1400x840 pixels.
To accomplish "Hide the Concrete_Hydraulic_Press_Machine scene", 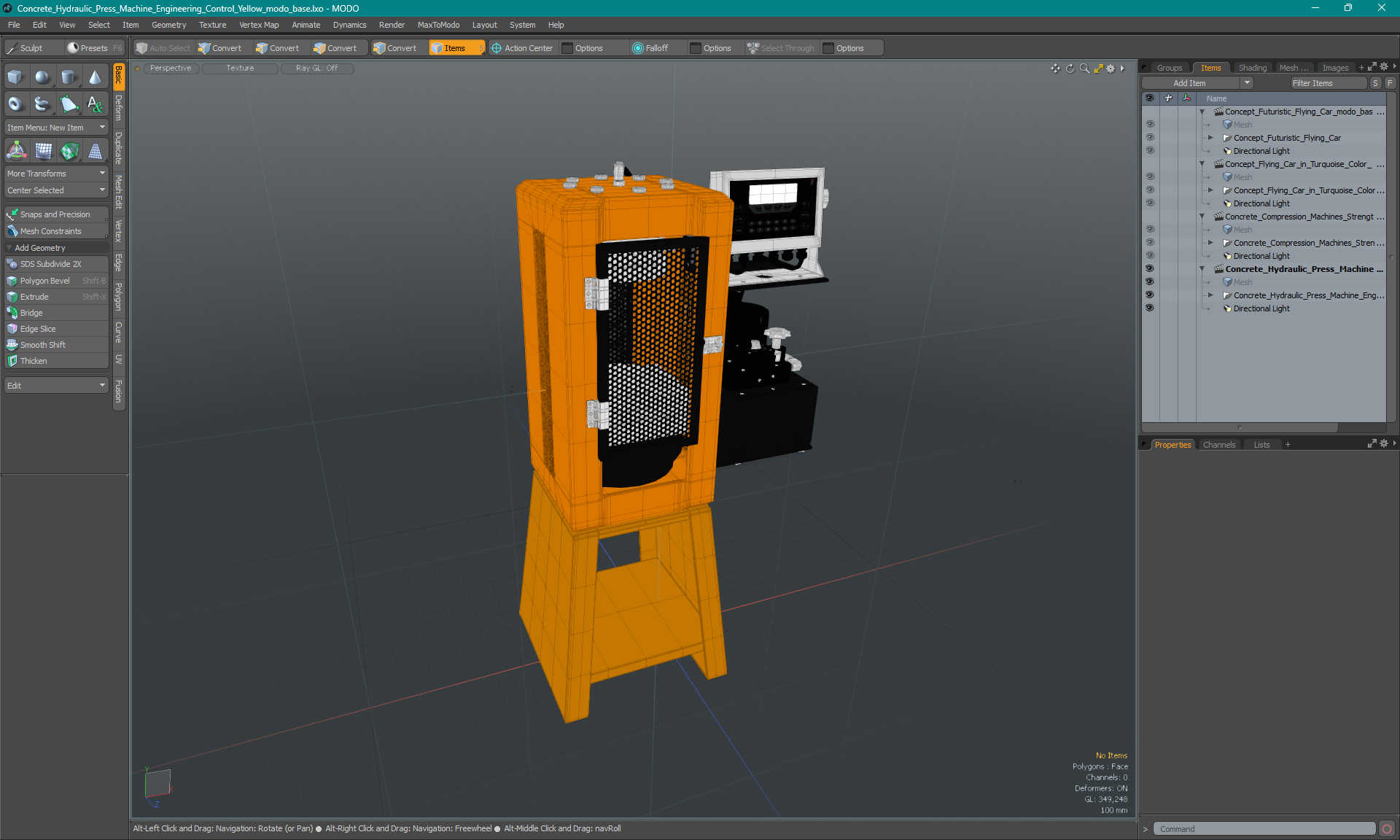I will [1150, 269].
